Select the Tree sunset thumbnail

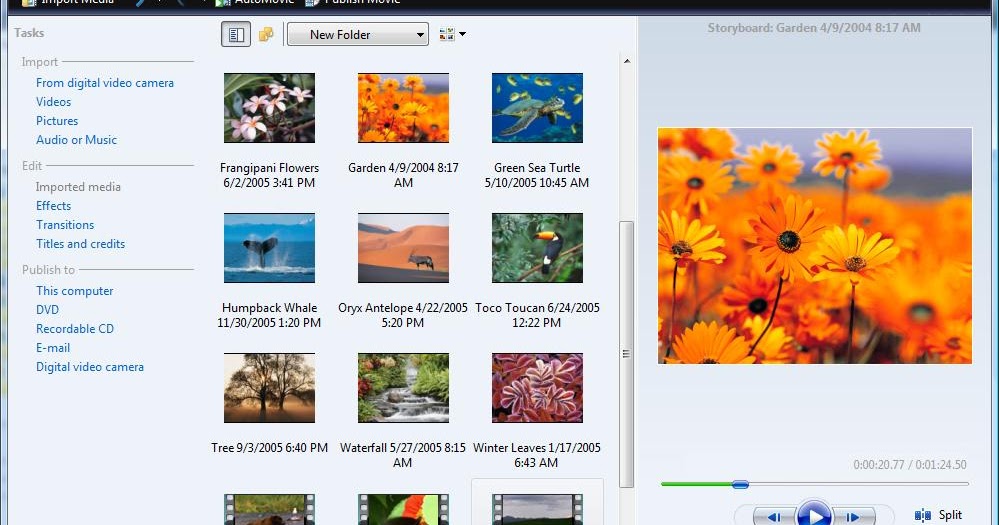pyautogui.click(x=270, y=388)
